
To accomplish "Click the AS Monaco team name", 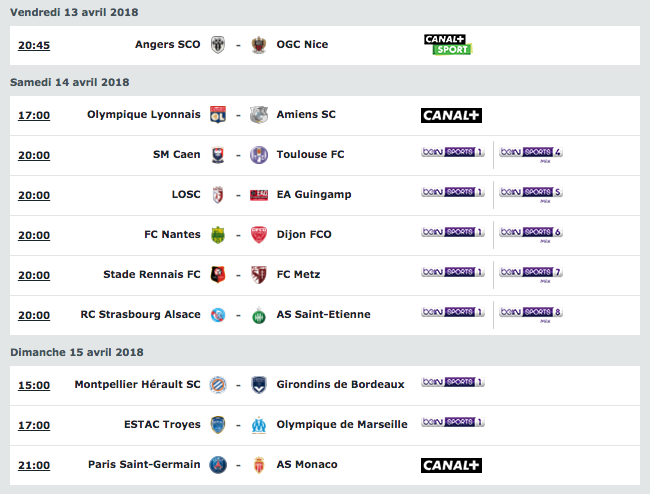I will pyautogui.click(x=307, y=465).
